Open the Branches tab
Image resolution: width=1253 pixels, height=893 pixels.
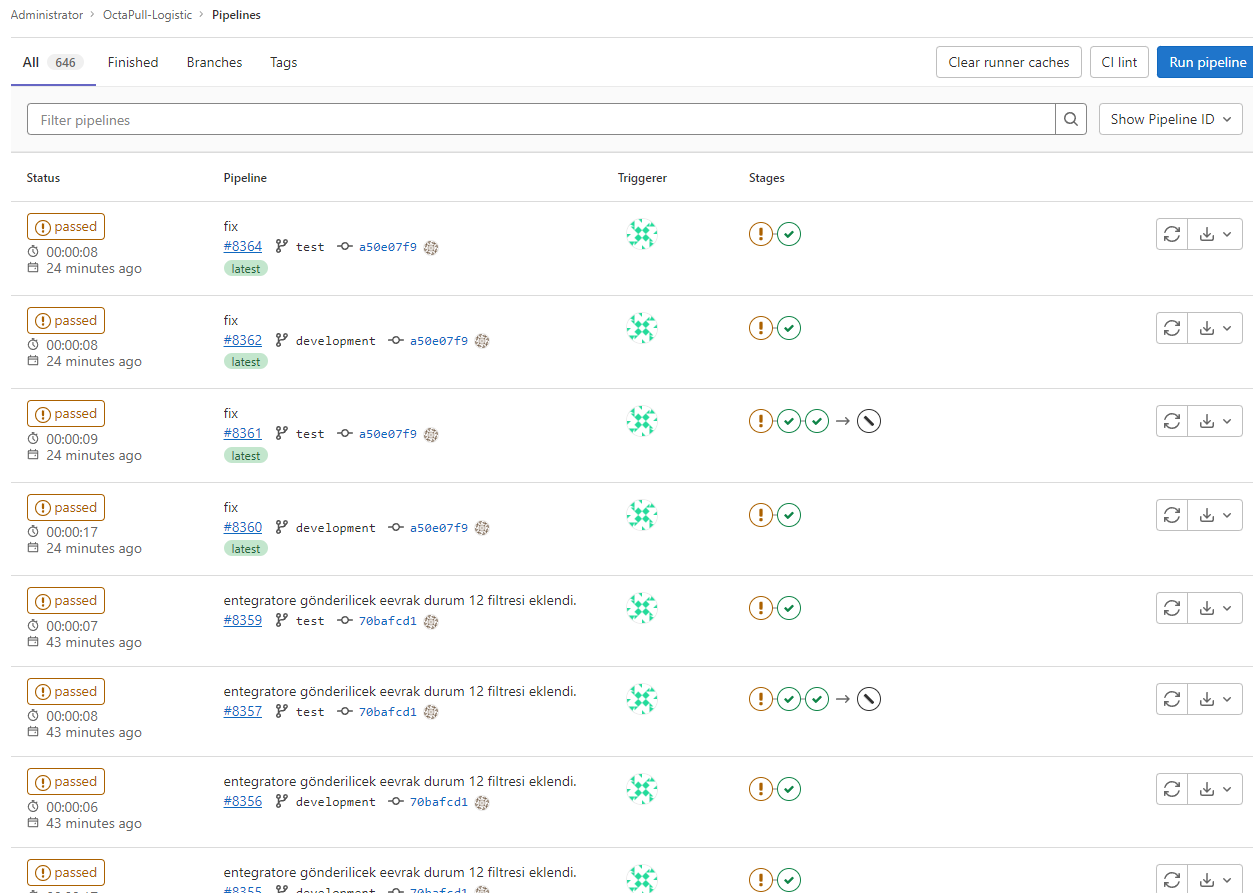click(x=213, y=62)
